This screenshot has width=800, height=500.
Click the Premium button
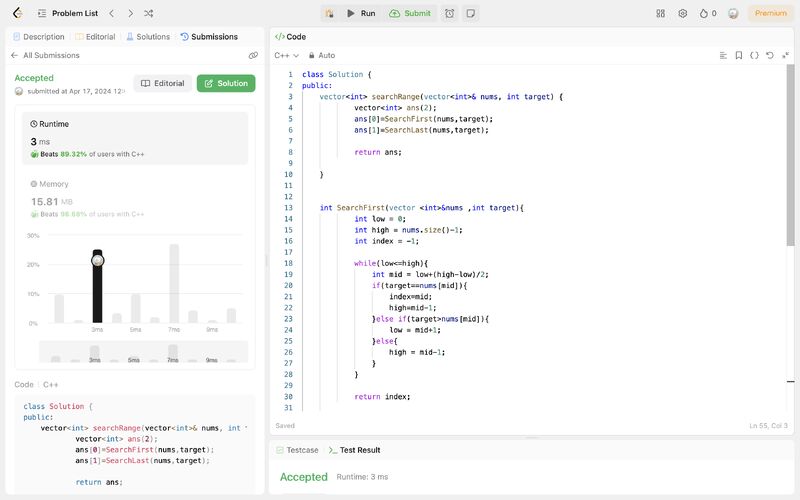pos(770,13)
